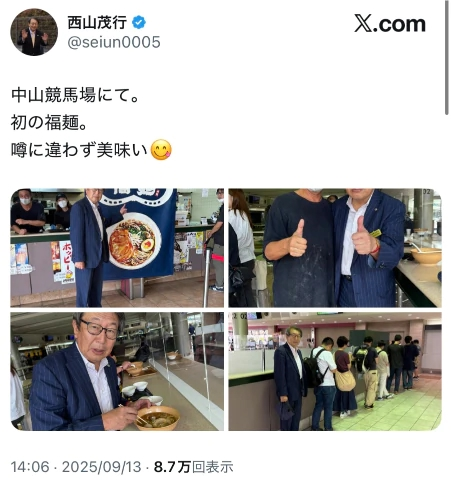451x480 pixels.
Task: Open the two thumbs-up photo
Action: point(335,248)
